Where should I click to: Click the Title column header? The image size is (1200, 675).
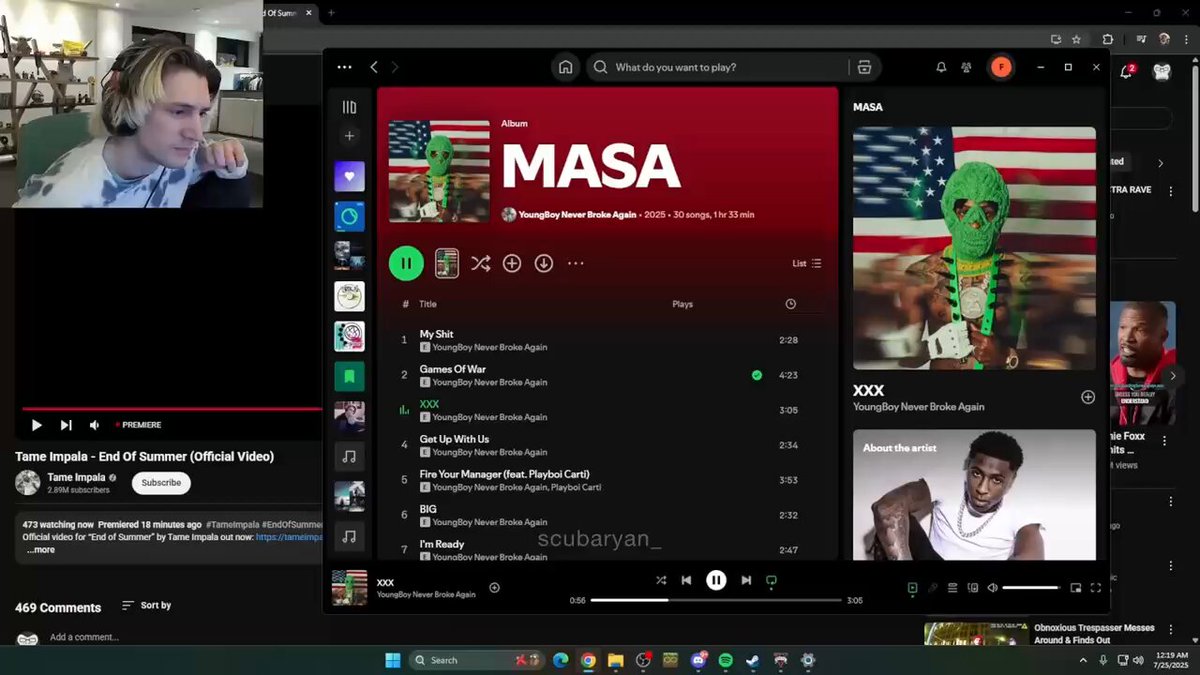click(x=428, y=304)
